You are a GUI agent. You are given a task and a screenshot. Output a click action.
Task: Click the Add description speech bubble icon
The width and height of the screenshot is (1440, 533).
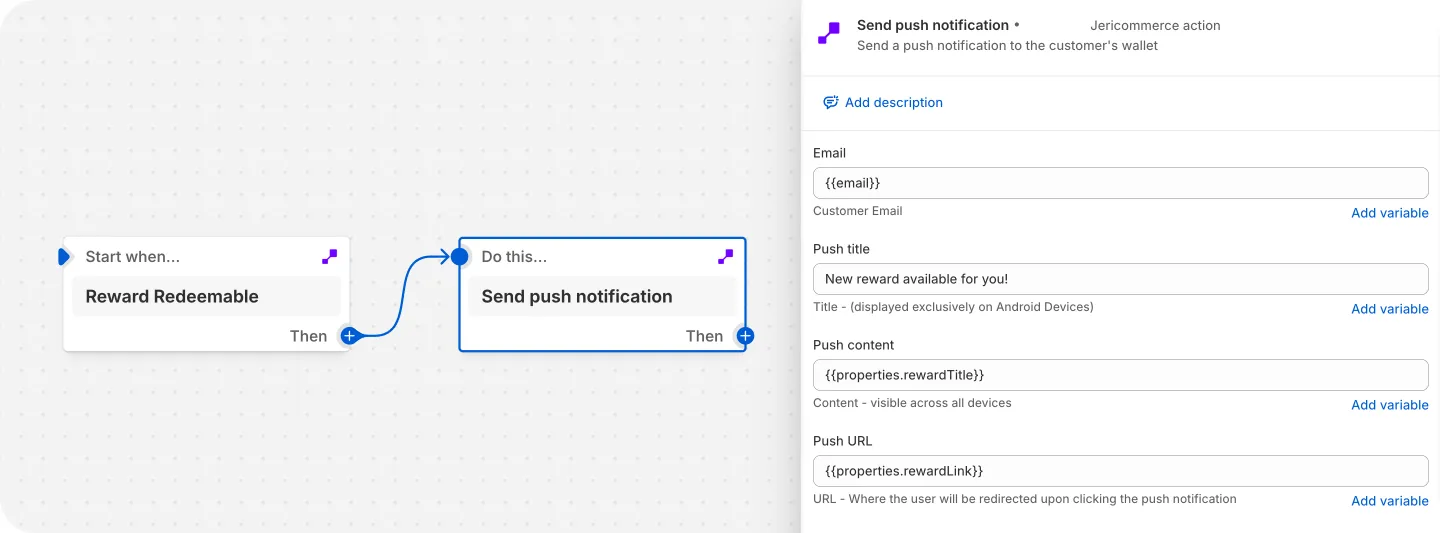830,102
